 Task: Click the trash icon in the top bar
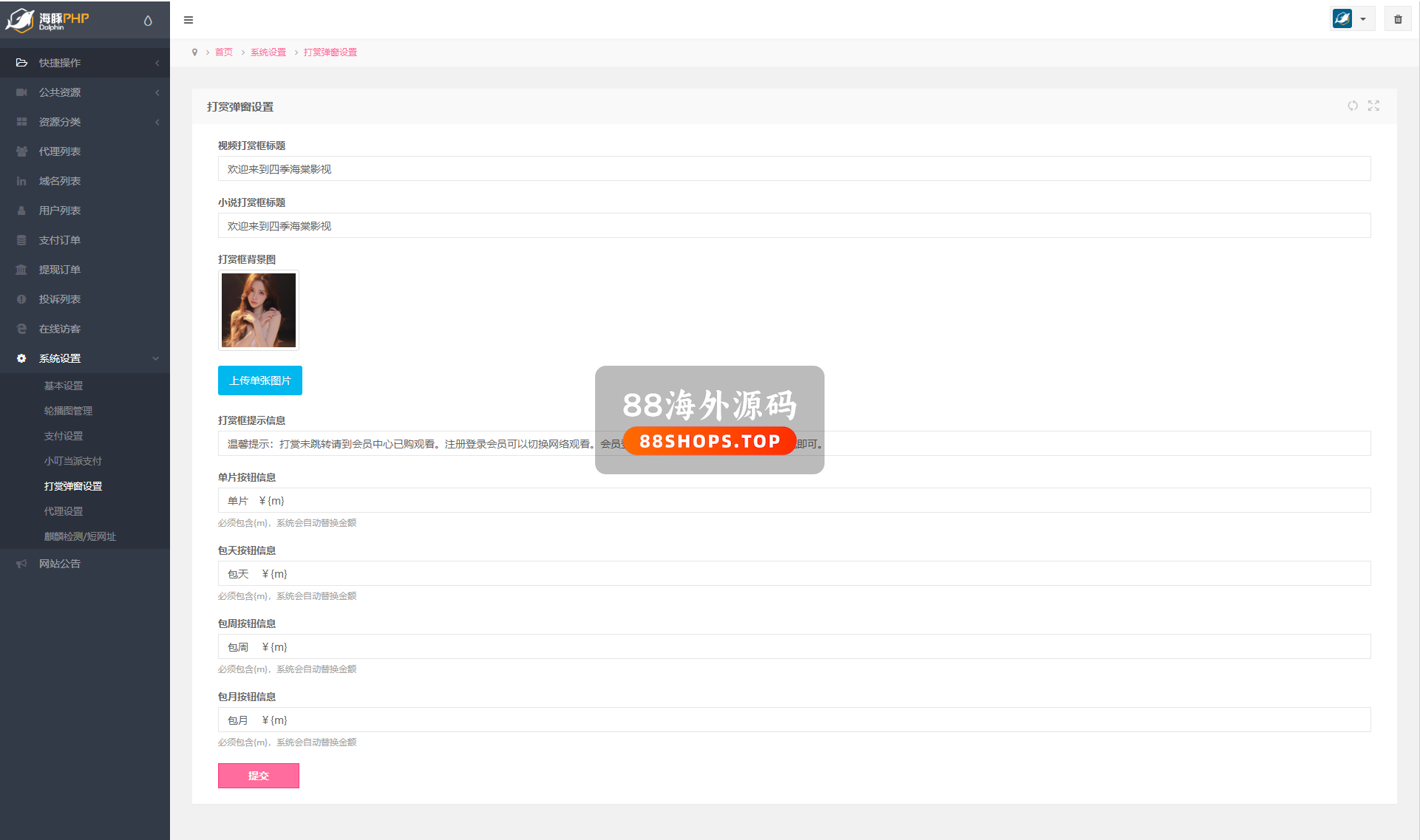coord(1398,19)
